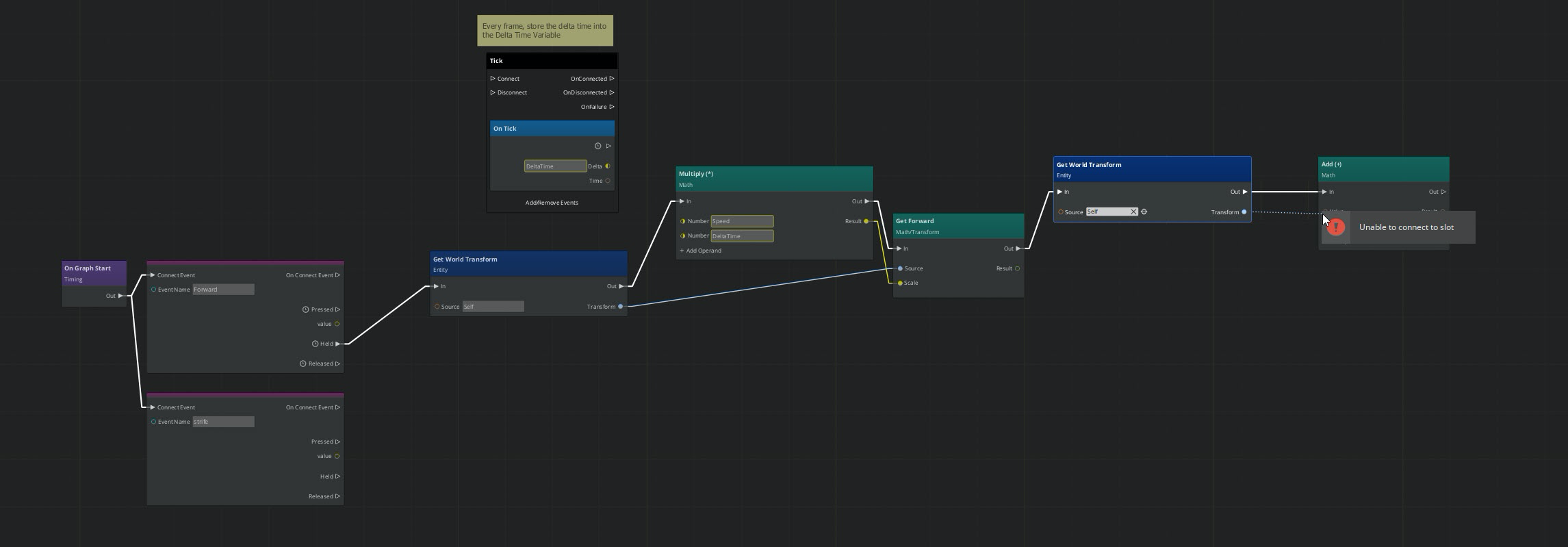Click the red error exclamation icon
The height and width of the screenshot is (547, 1568).
pos(1336,227)
